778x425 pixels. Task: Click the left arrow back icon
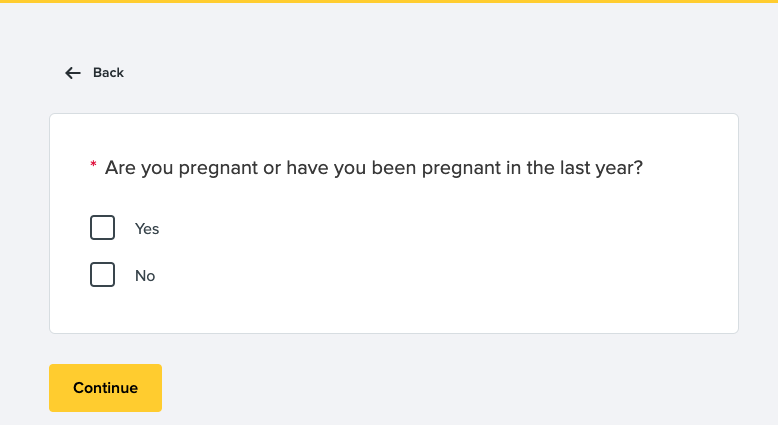(72, 73)
